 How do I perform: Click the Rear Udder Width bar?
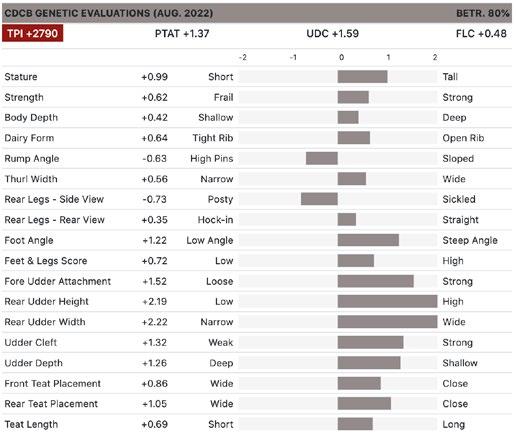pos(387,322)
